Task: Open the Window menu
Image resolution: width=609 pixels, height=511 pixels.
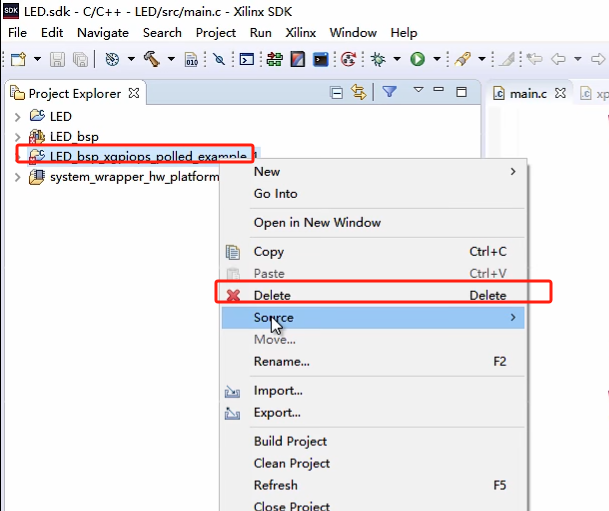Action: (353, 33)
